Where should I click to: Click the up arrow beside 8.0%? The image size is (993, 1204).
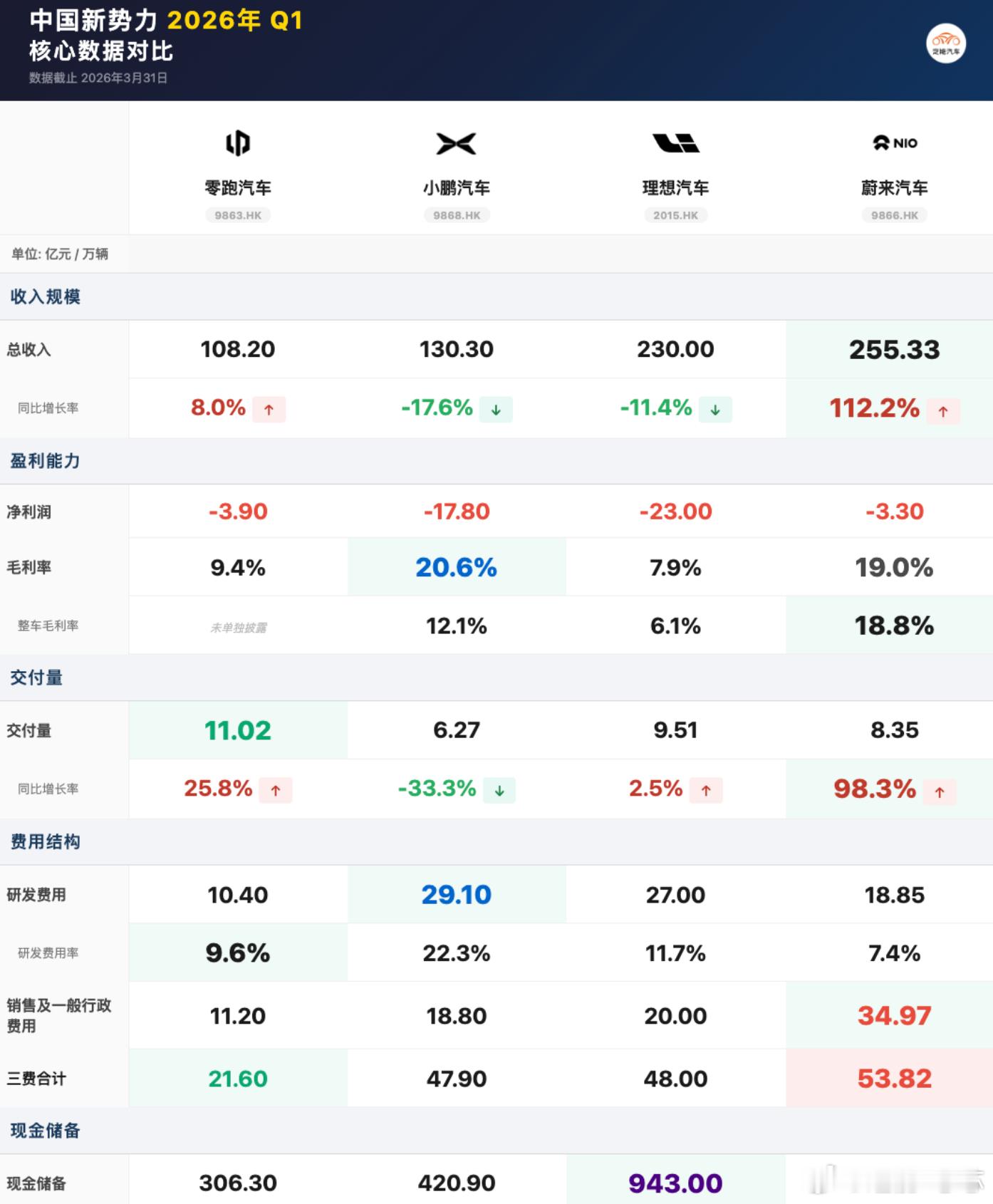point(269,410)
